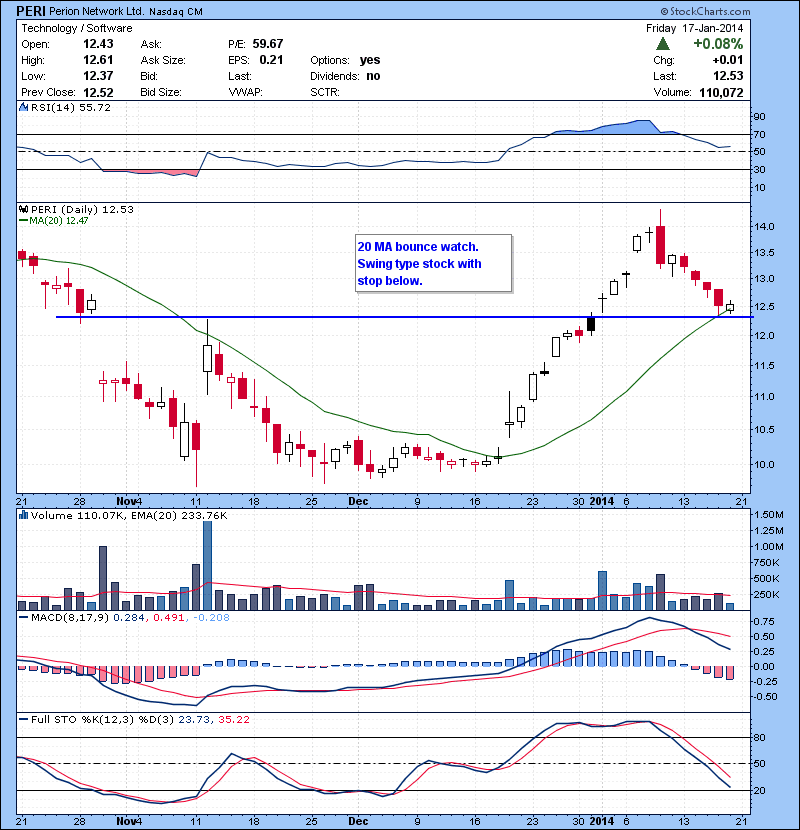Click the Ask Size label
Viewport: 800px width, 830px height.
(163, 60)
